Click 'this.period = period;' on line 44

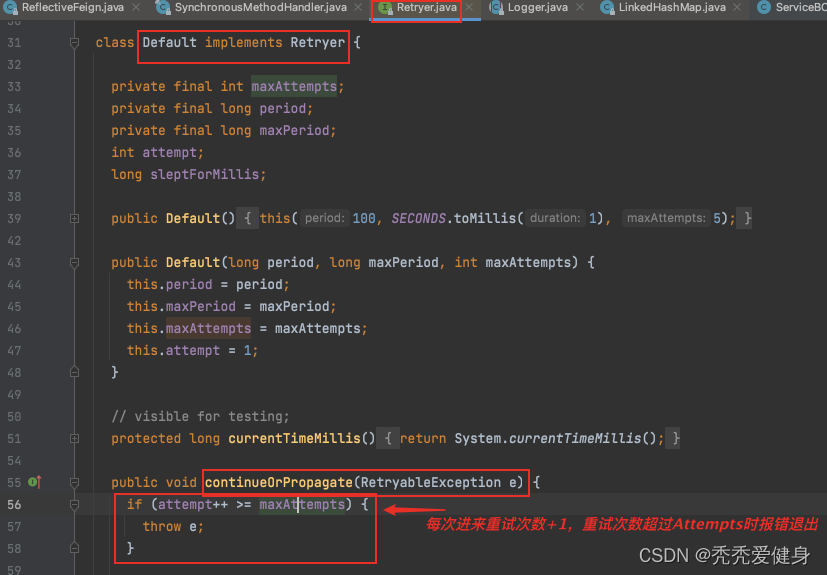click(208, 285)
